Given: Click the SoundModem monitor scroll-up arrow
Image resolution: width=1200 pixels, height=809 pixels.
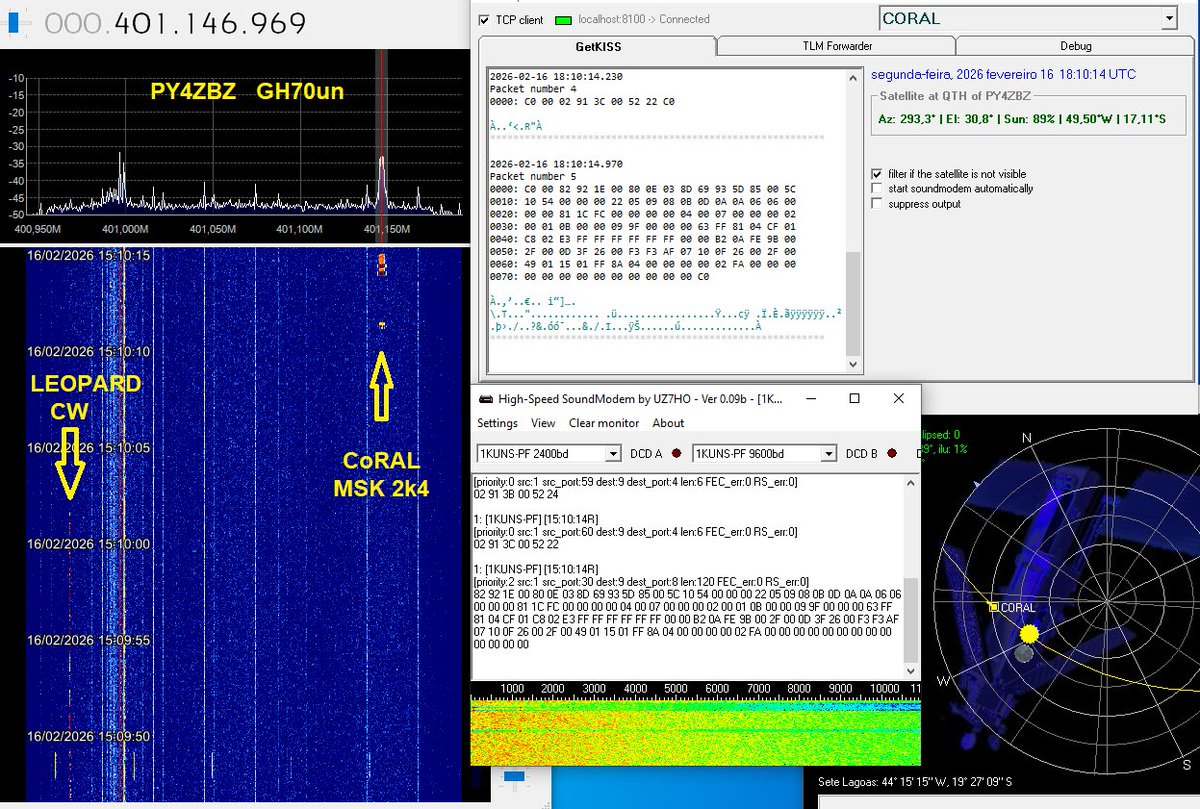Looking at the screenshot, I should (x=910, y=484).
